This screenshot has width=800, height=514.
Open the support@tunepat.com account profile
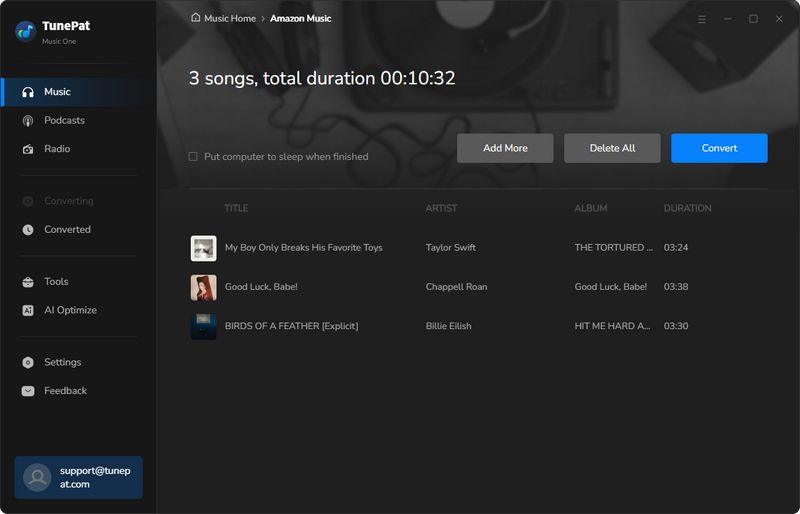point(78,477)
